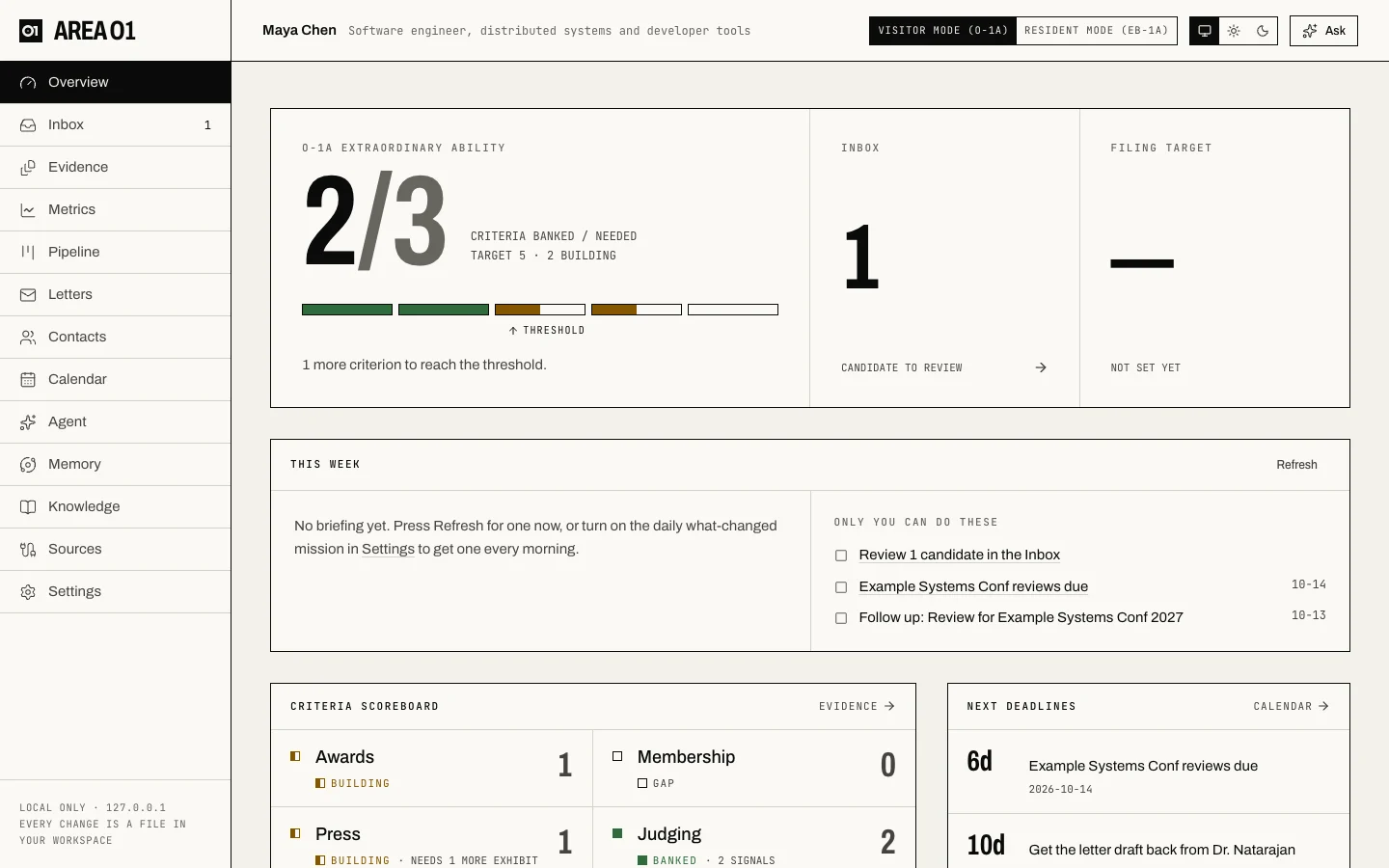Check off Example Systems Conf reviews due
This screenshot has height=868, width=1389.
pyautogui.click(x=841, y=587)
